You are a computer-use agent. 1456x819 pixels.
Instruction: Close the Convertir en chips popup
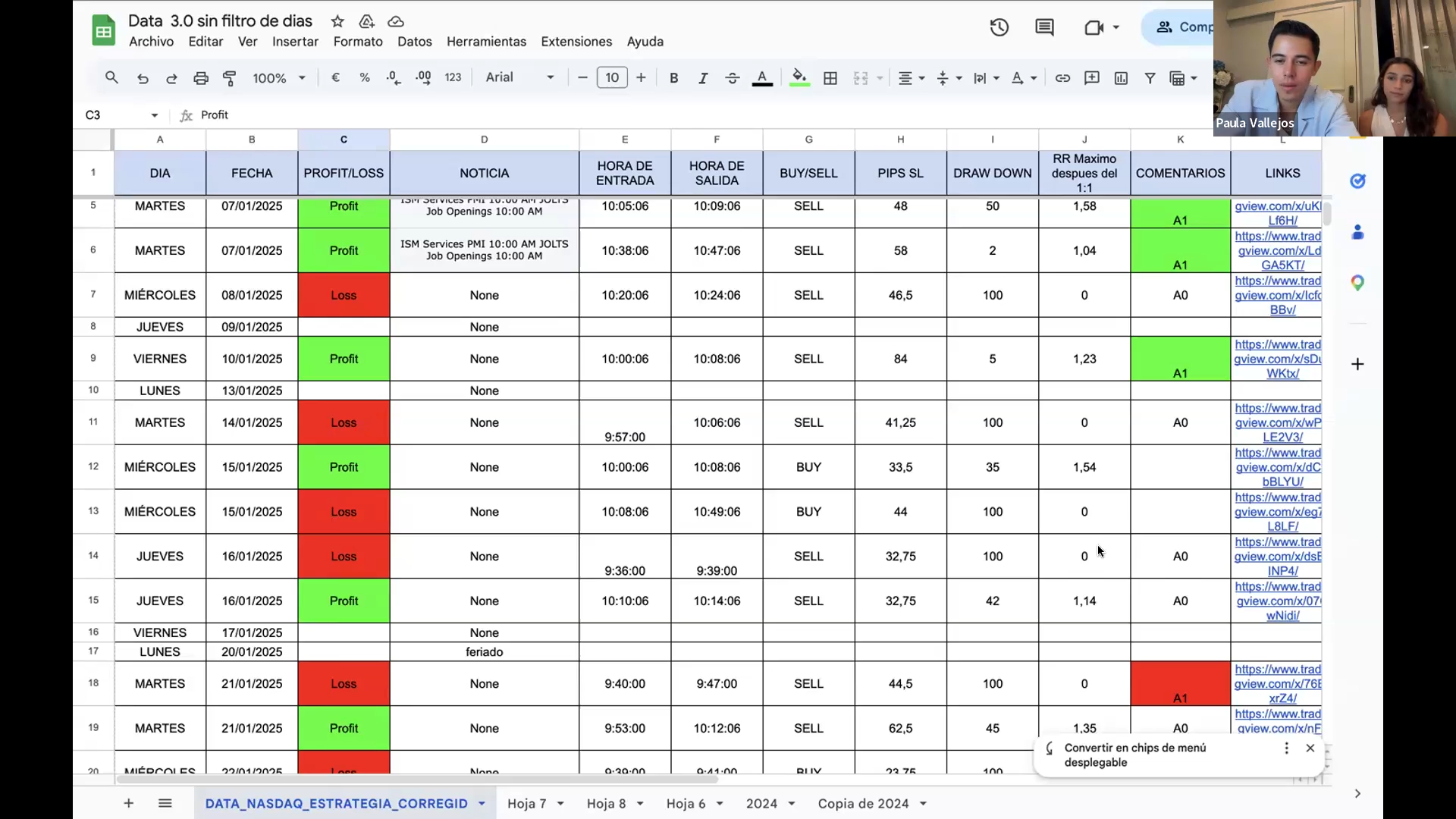click(x=1310, y=748)
